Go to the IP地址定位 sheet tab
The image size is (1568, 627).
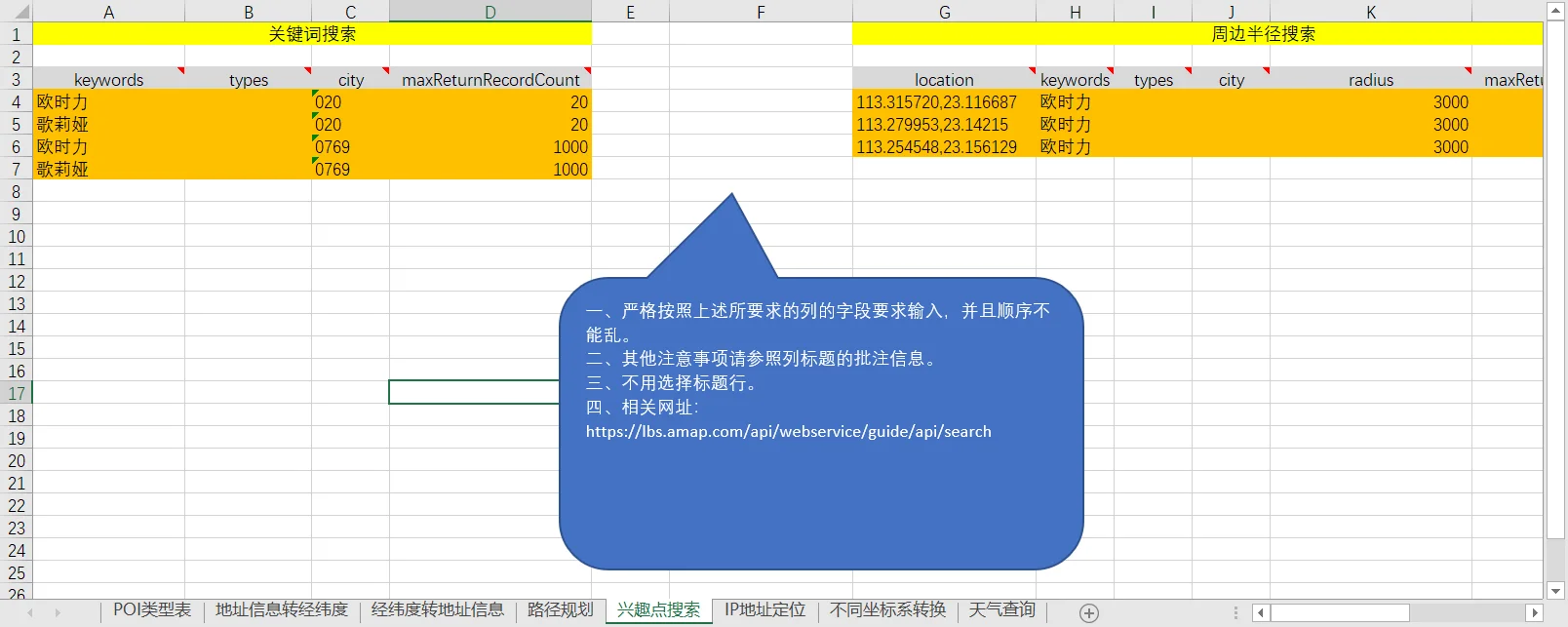[765, 610]
